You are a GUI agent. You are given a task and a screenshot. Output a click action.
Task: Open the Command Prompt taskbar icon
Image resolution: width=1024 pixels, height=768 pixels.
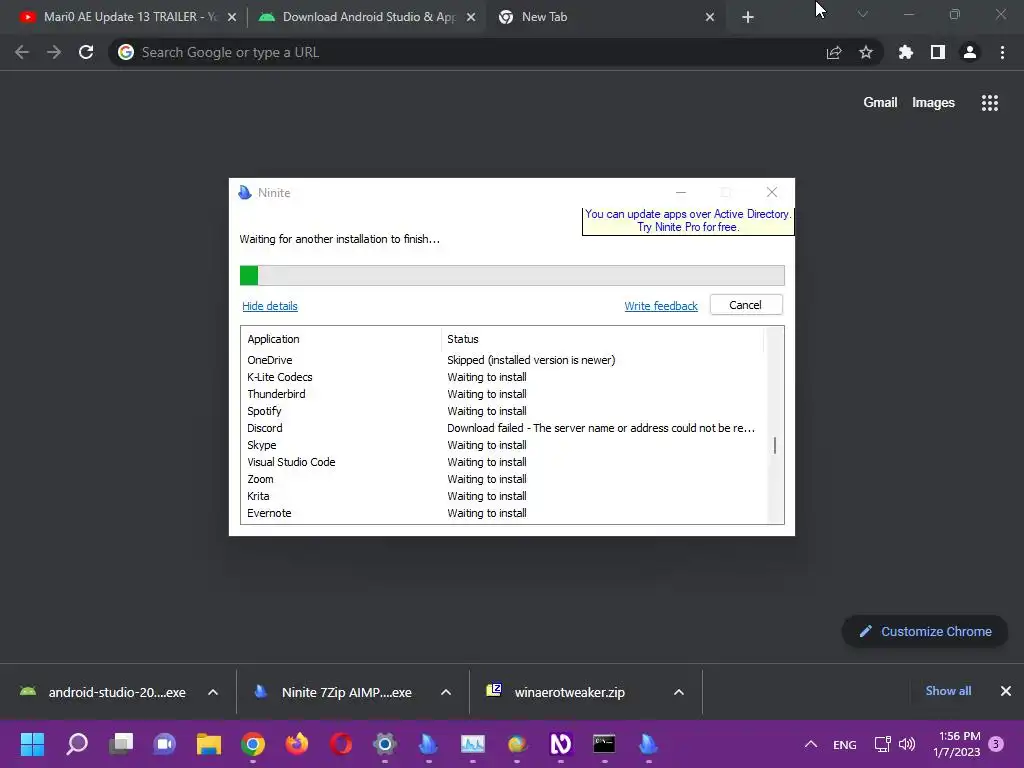604,744
